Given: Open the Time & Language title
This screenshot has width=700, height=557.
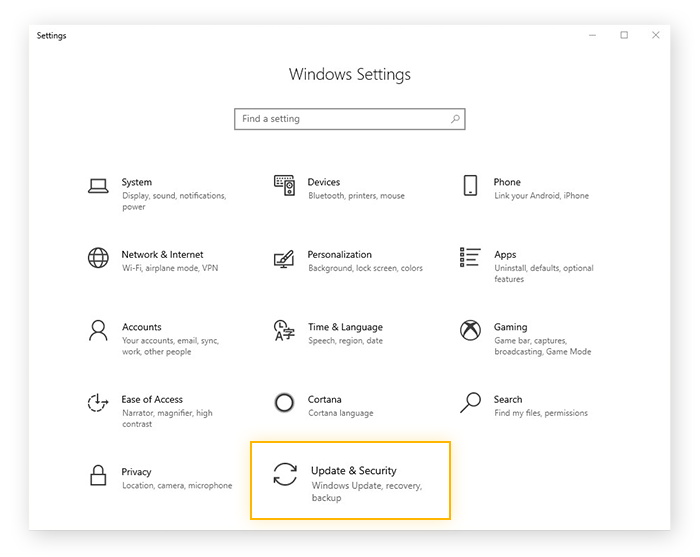Looking at the screenshot, I should coord(345,327).
